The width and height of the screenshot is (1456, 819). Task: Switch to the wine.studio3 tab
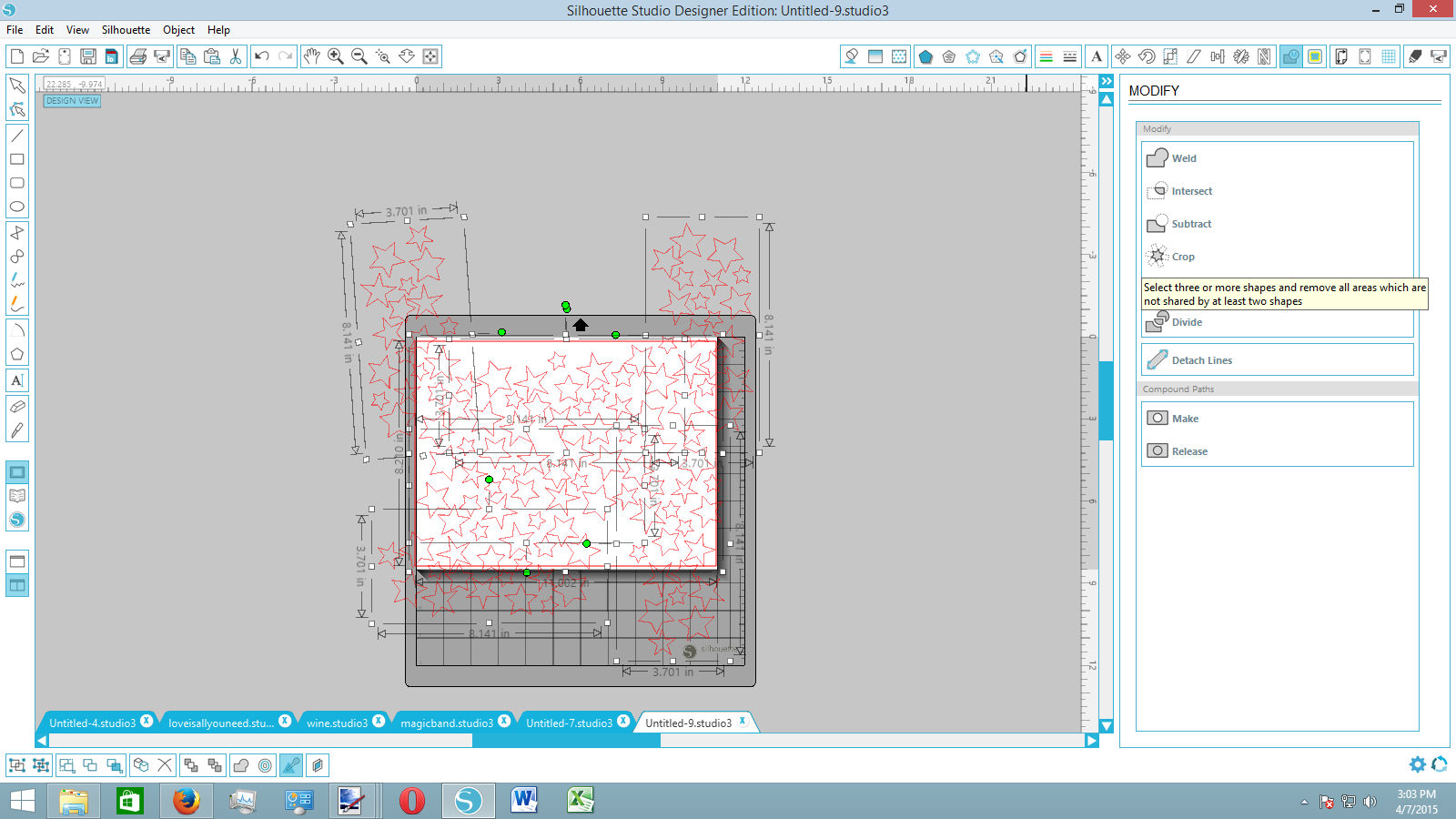(x=337, y=723)
